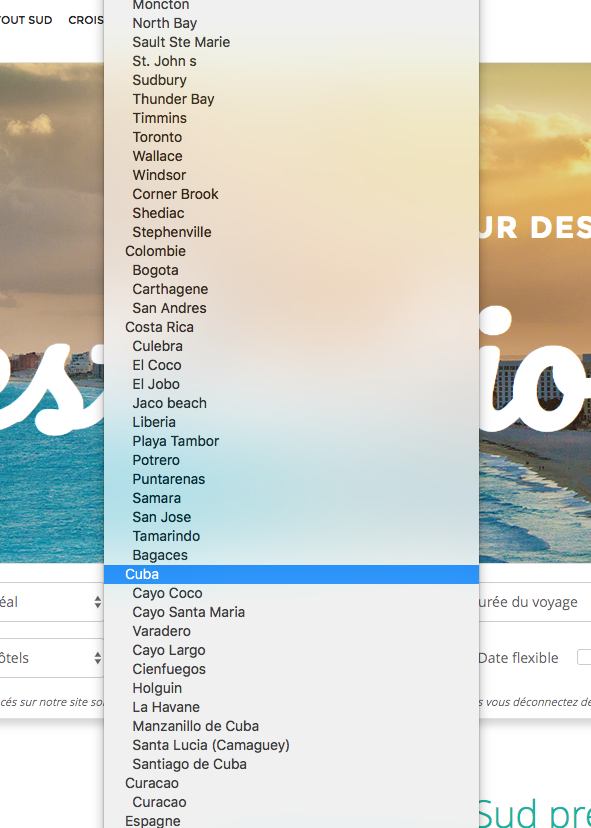Choose Varadero from the dropdown list
Viewport: 591px width, 828px height.
pos(291,631)
